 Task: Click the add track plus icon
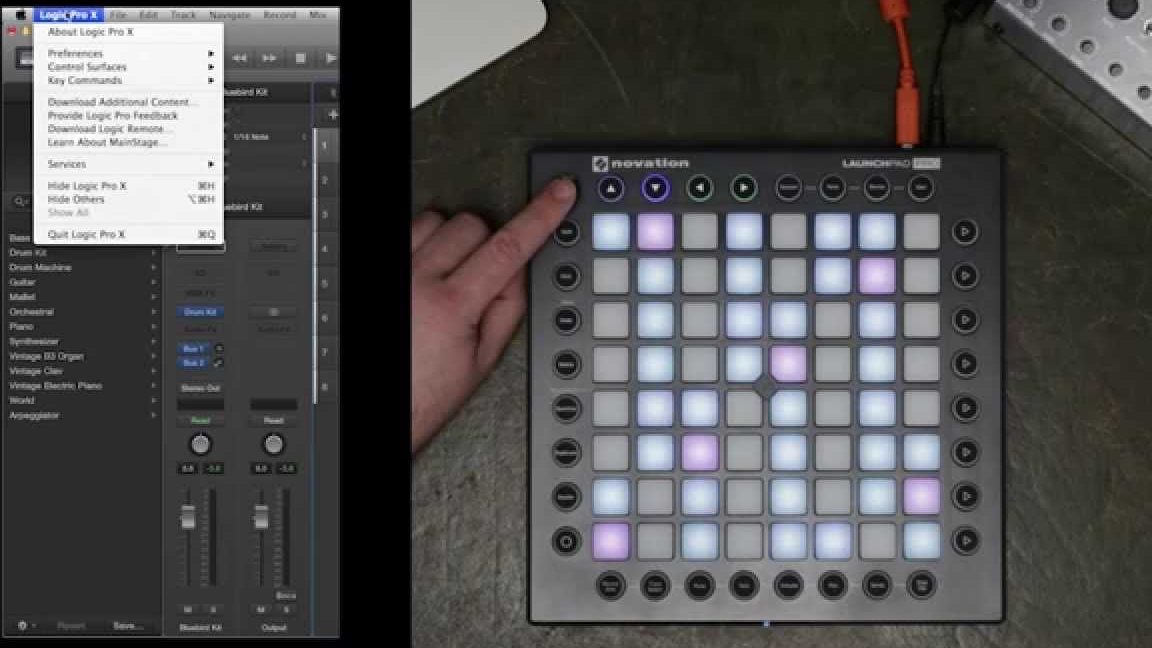pyautogui.click(x=331, y=114)
